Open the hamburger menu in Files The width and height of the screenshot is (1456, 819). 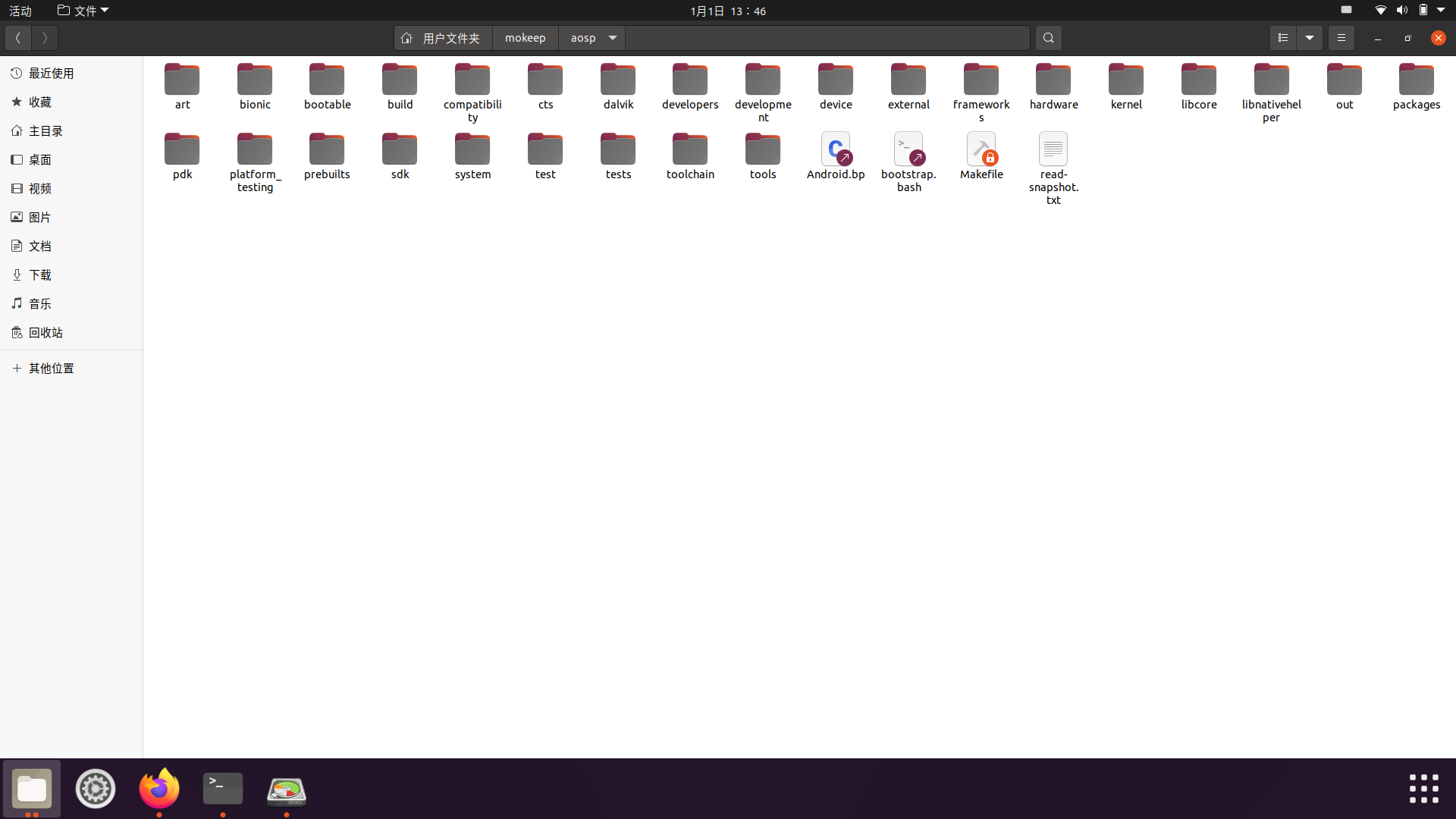1341,37
